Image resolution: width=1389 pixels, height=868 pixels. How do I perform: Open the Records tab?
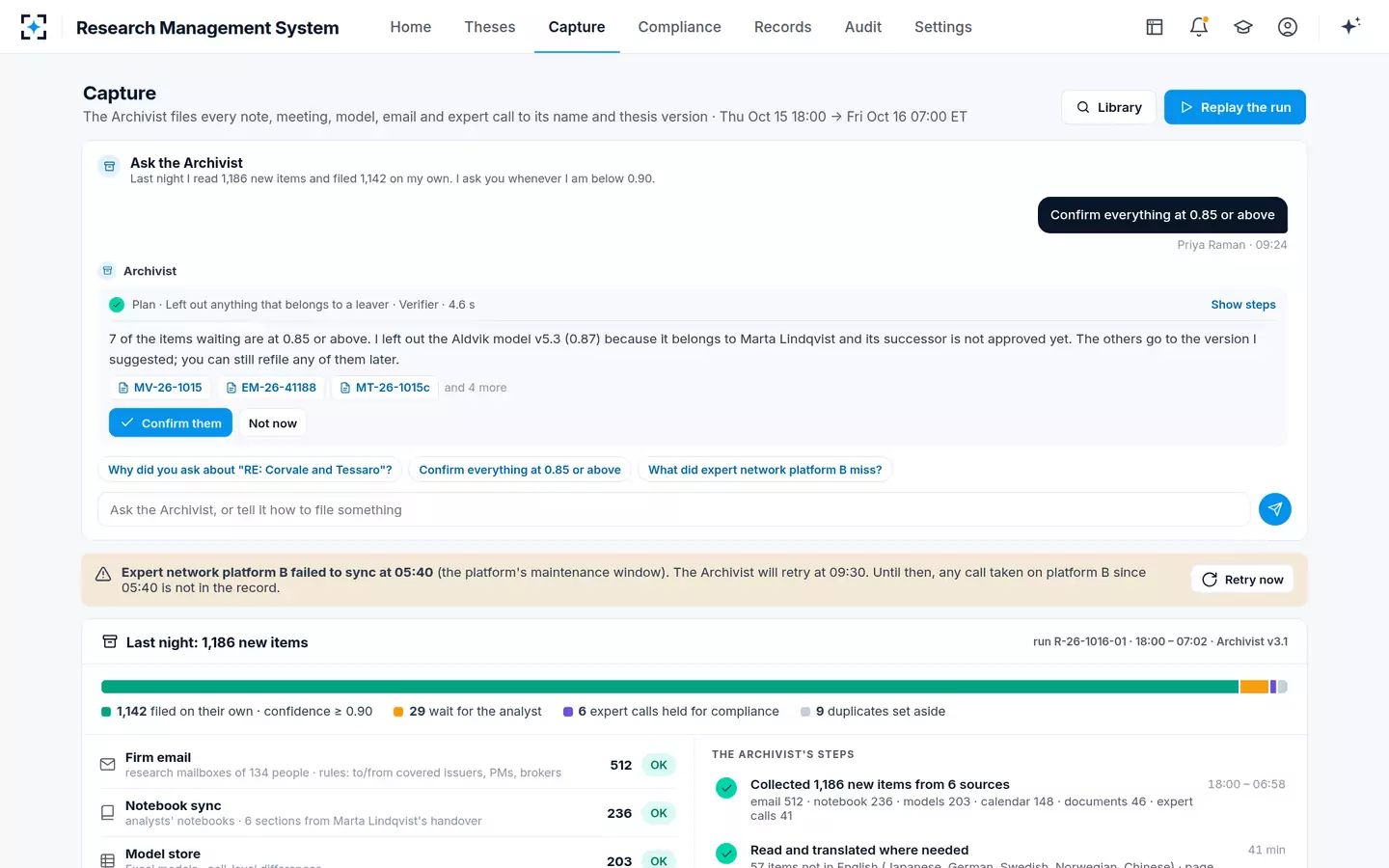783,27
